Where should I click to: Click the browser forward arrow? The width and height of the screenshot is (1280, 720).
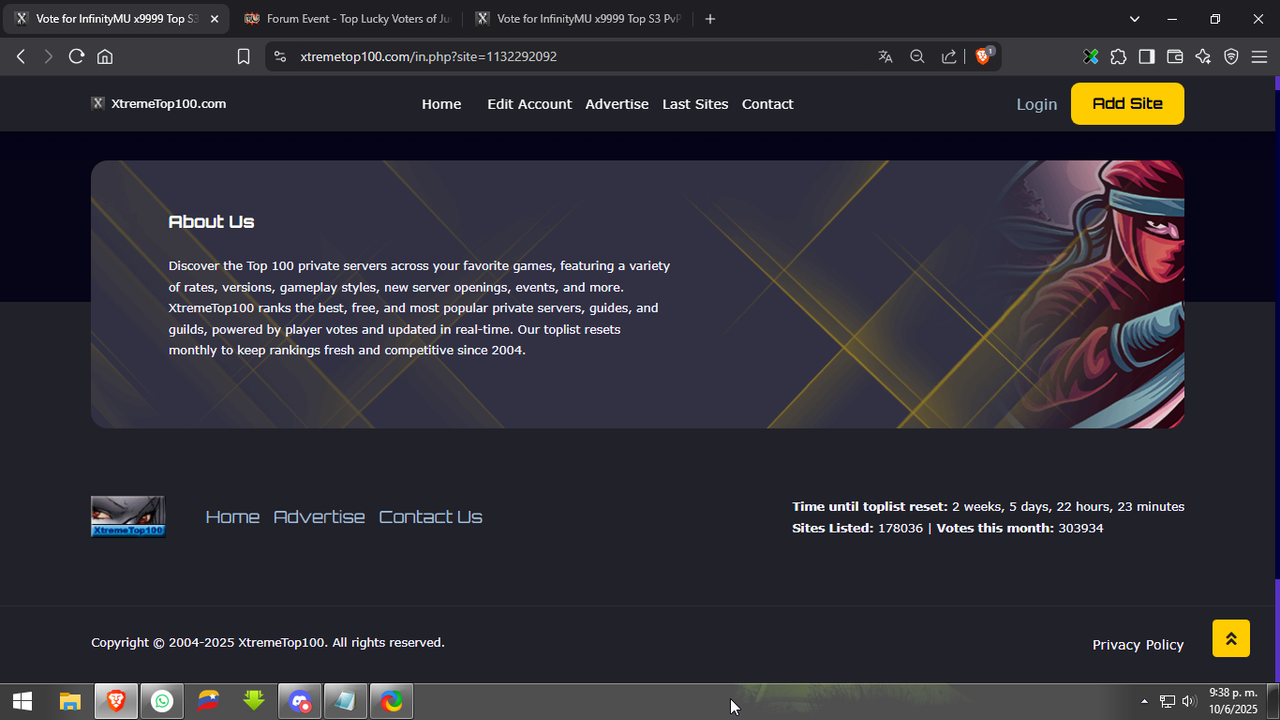48,57
